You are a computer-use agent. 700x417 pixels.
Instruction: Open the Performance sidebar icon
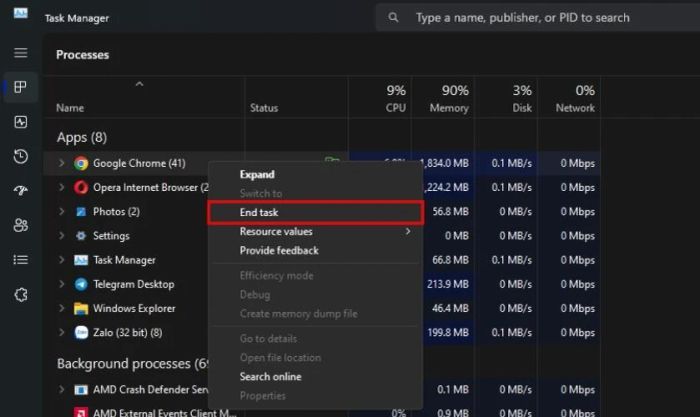click(21, 122)
